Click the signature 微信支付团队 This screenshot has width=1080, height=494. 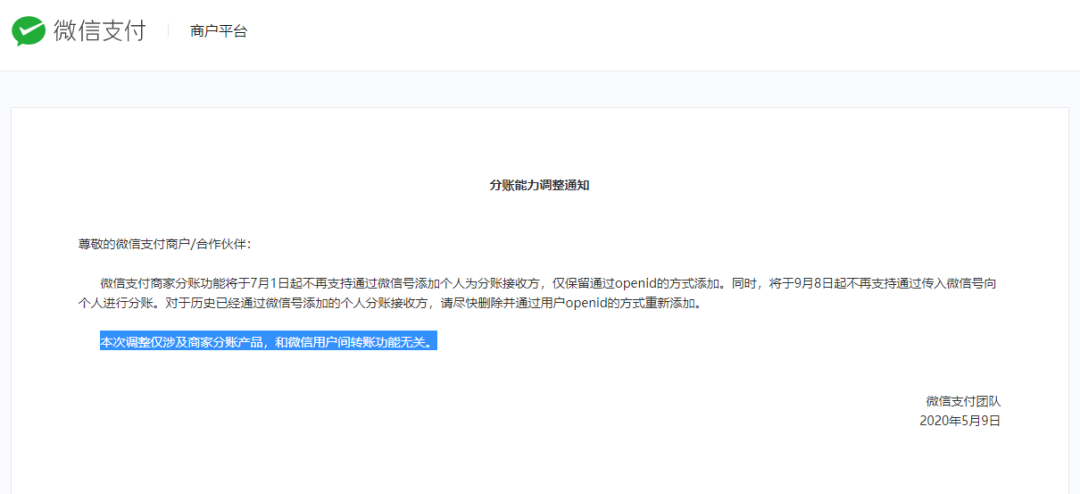click(963, 401)
